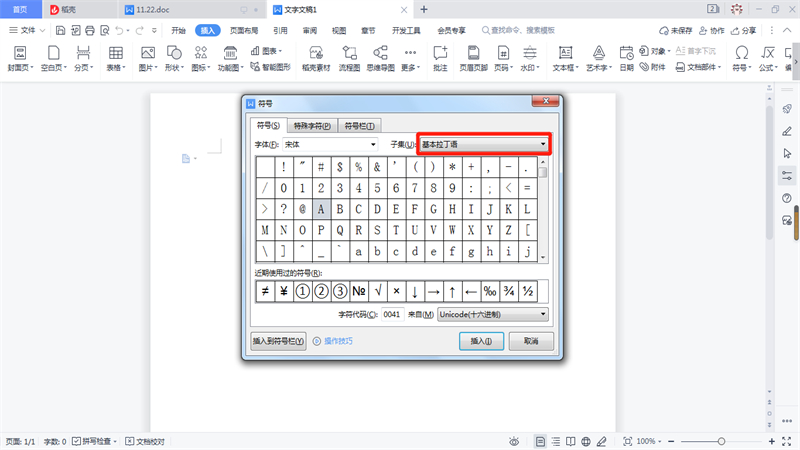This screenshot has height=450, width=800.
Task: Insert a Comment via 批注 icon
Action: 440,57
